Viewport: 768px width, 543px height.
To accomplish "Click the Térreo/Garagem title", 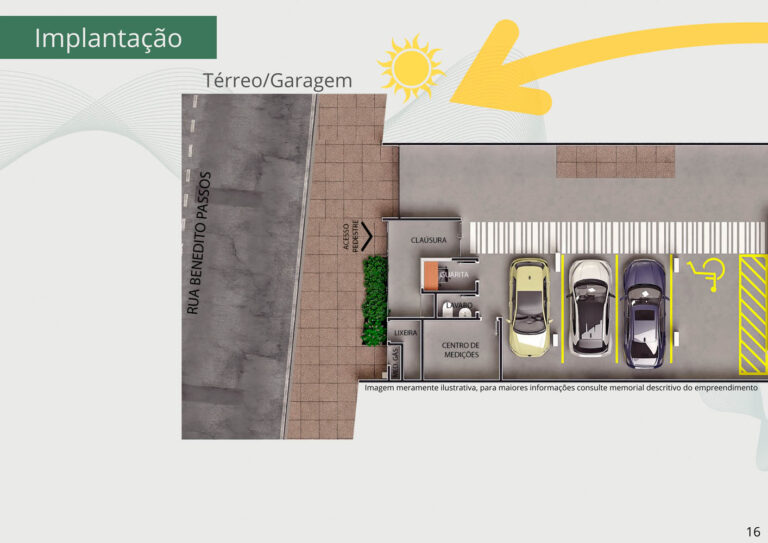I will point(277,80).
